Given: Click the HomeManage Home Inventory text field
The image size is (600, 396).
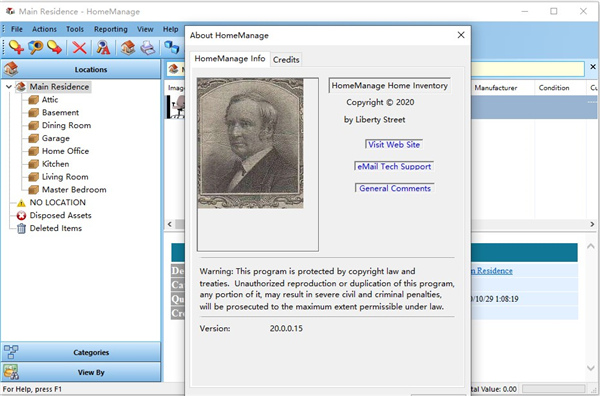Looking at the screenshot, I should pyautogui.click(x=390, y=86).
